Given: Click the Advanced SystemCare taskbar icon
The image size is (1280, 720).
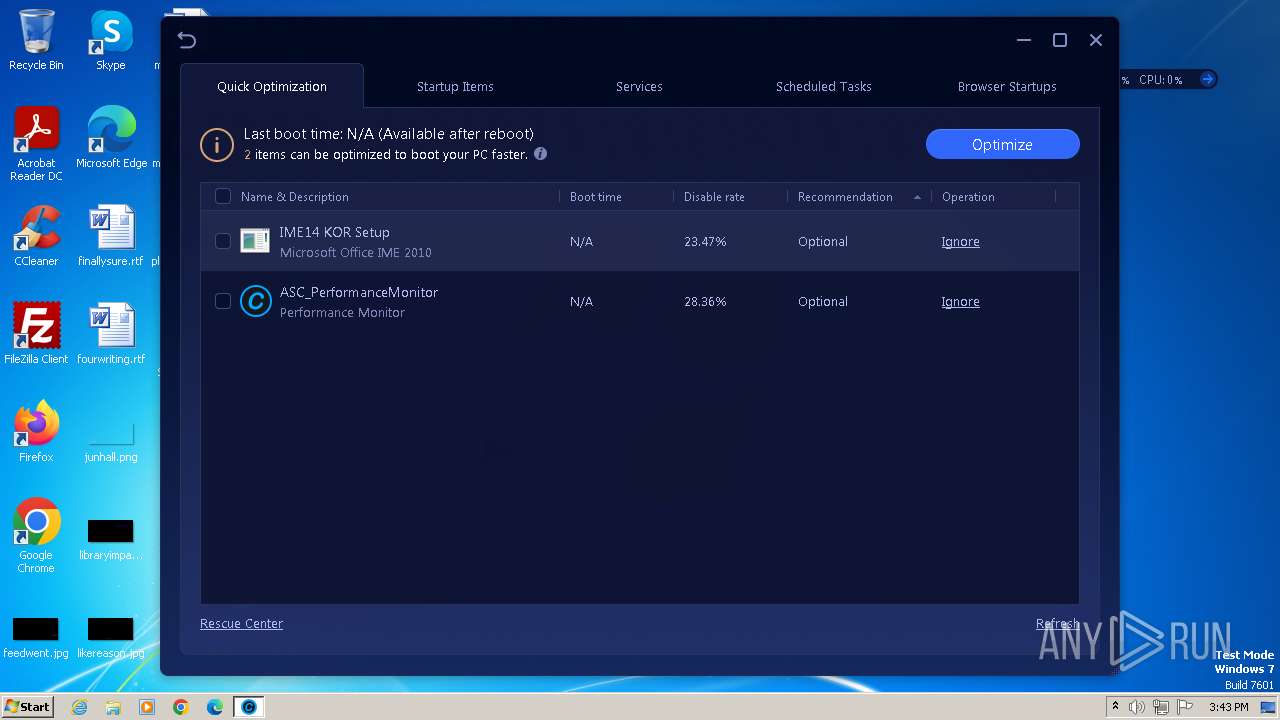Looking at the screenshot, I should (249, 707).
